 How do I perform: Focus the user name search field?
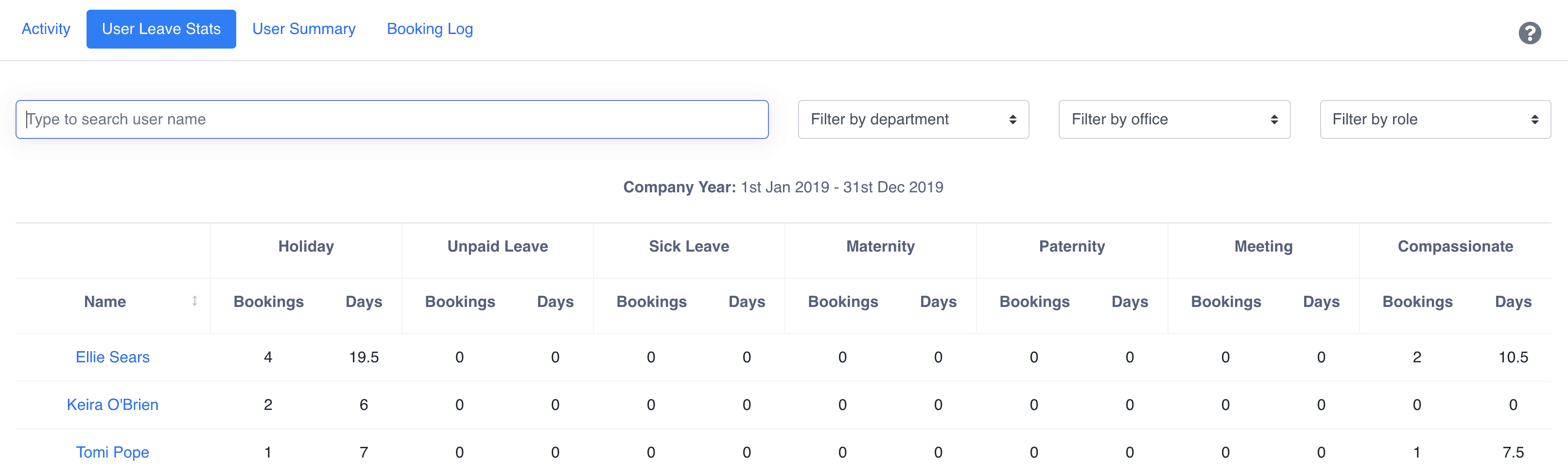click(392, 119)
